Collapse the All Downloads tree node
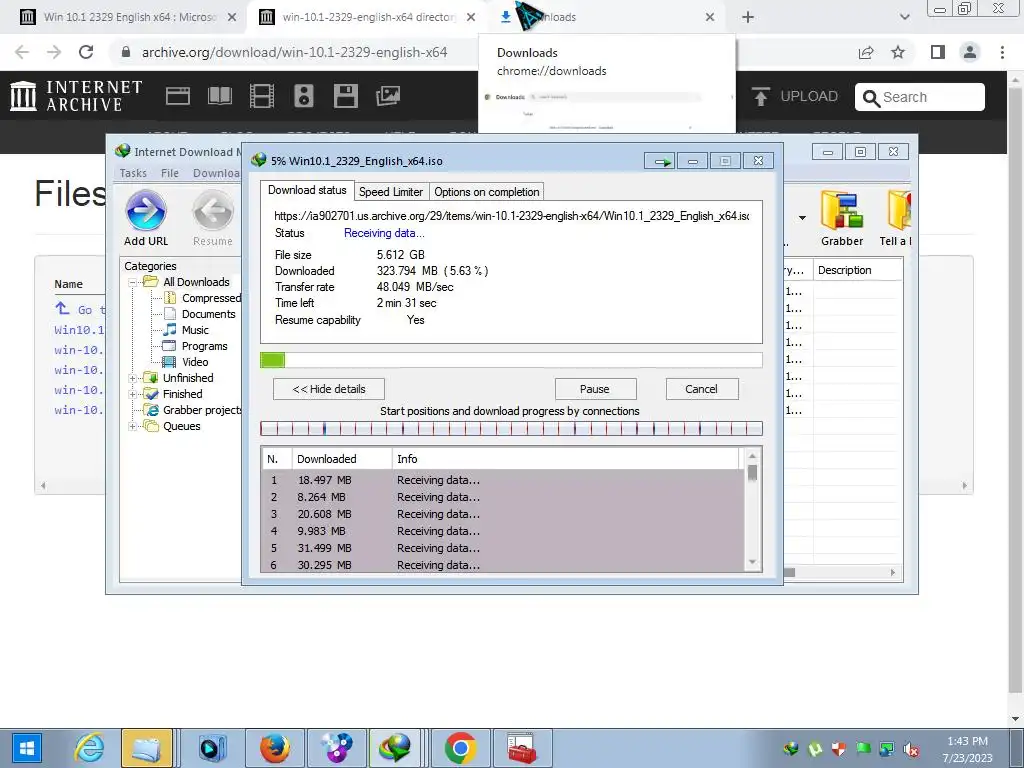Image resolution: width=1024 pixels, height=768 pixels. 133,282
